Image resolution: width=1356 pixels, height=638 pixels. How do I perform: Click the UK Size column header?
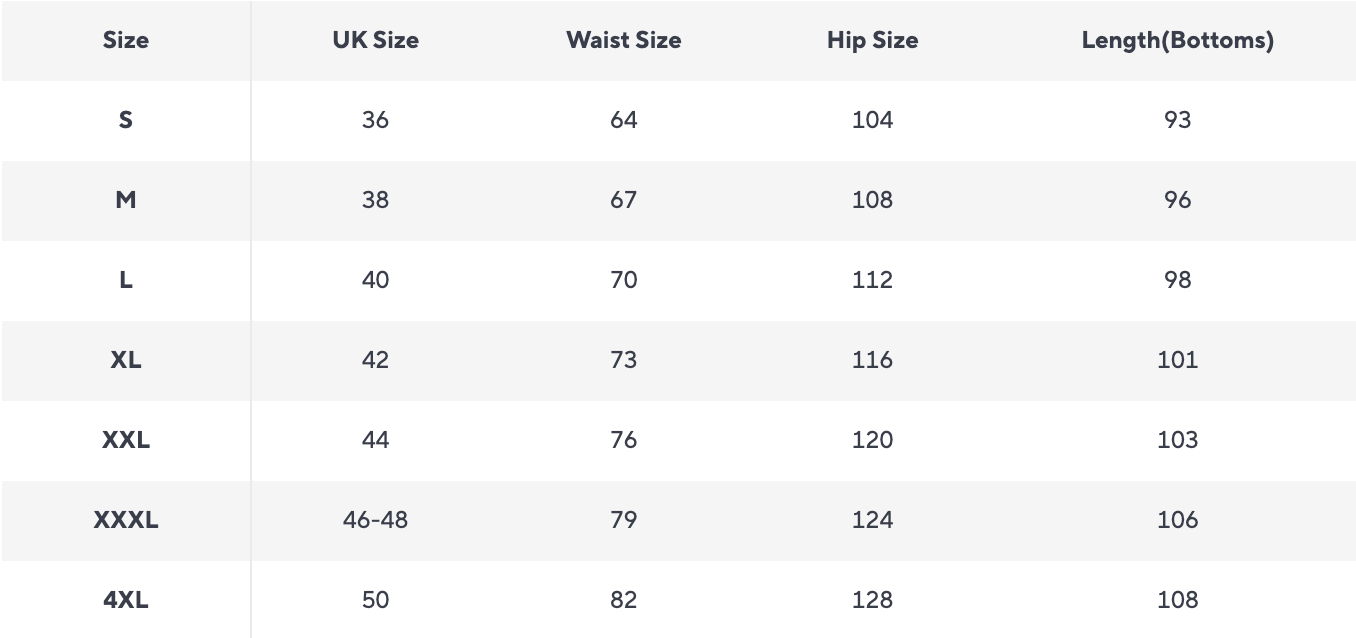coord(375,41)
